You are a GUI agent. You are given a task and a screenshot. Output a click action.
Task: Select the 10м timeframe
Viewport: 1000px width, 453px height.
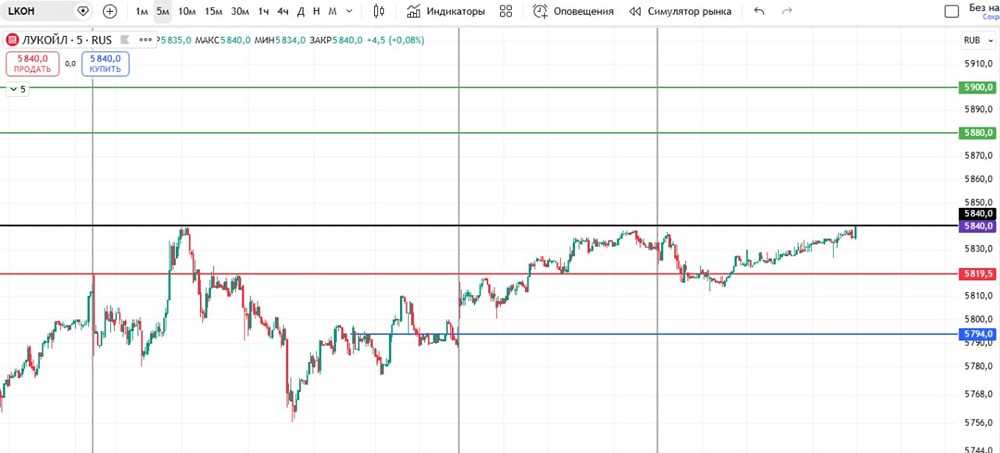[187, 11]
